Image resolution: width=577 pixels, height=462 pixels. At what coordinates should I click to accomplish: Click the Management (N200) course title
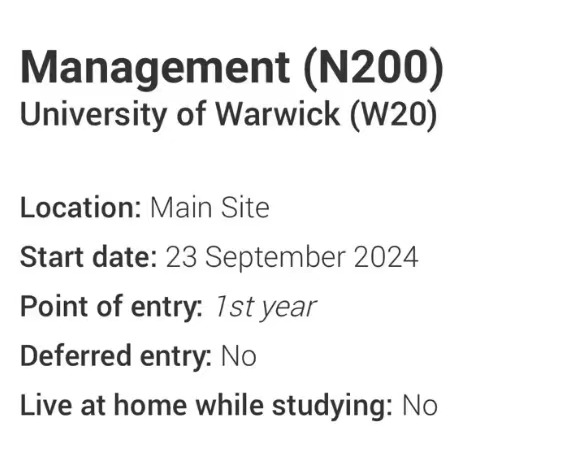232,68
